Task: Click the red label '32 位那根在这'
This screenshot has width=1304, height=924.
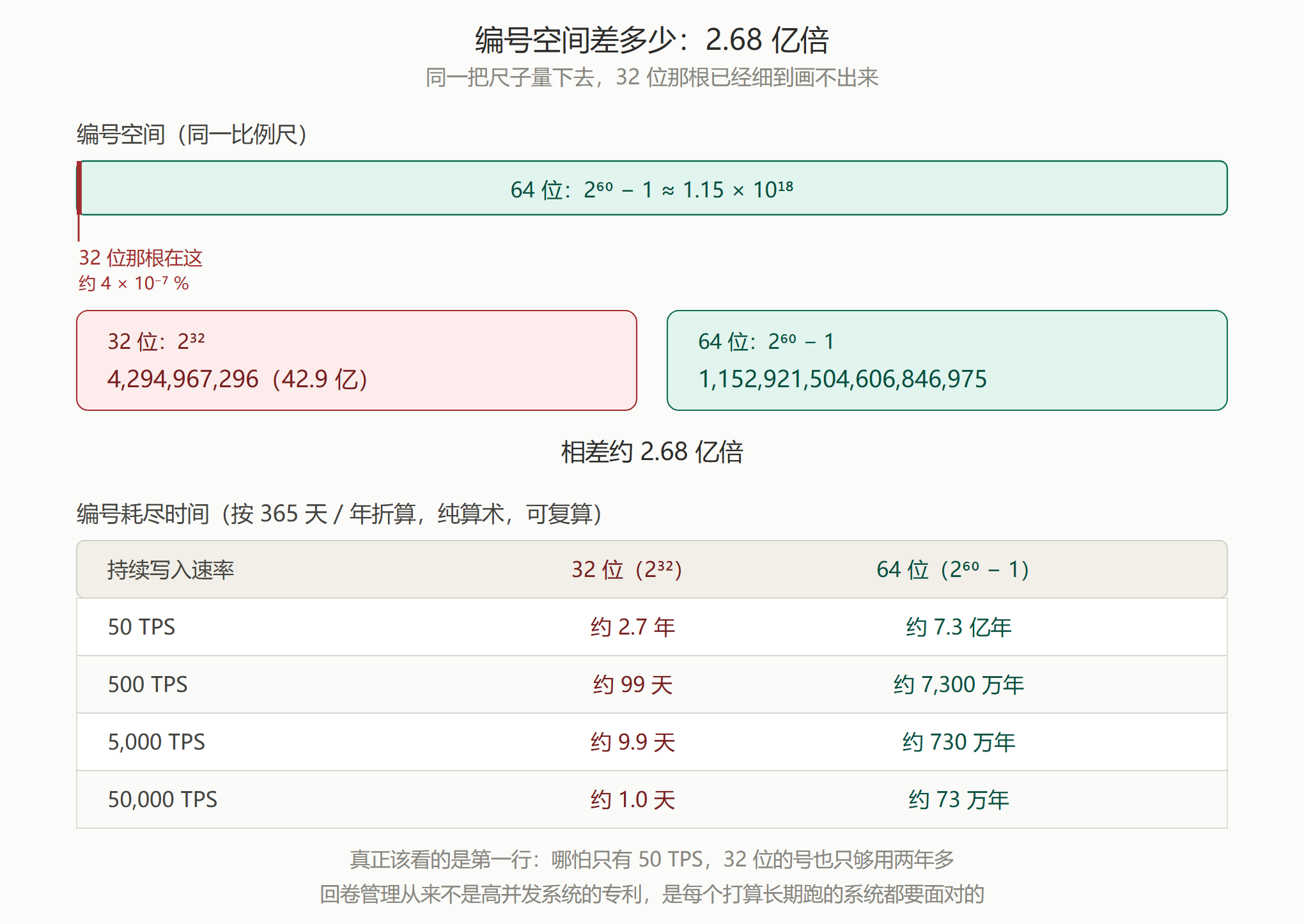Action: click(x=141, y=258)
